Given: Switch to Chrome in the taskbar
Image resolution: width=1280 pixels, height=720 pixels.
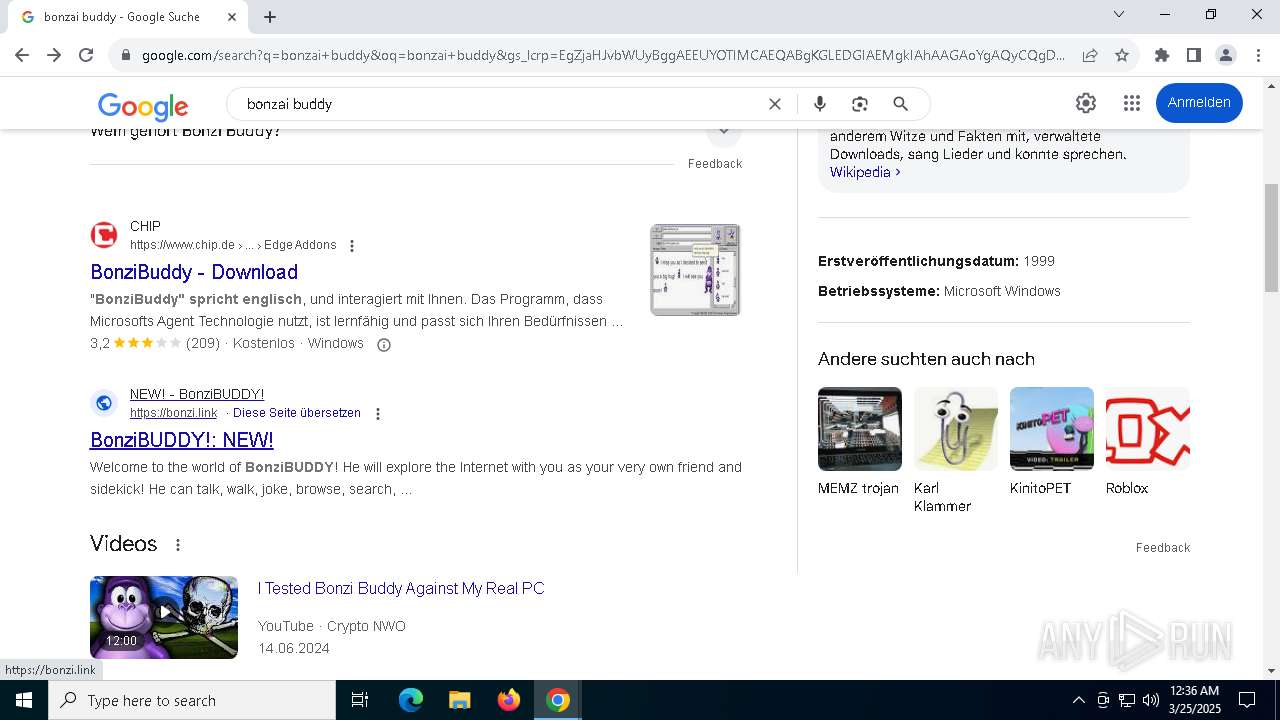Looking at the screenshot, I should (x=558, y=700).
